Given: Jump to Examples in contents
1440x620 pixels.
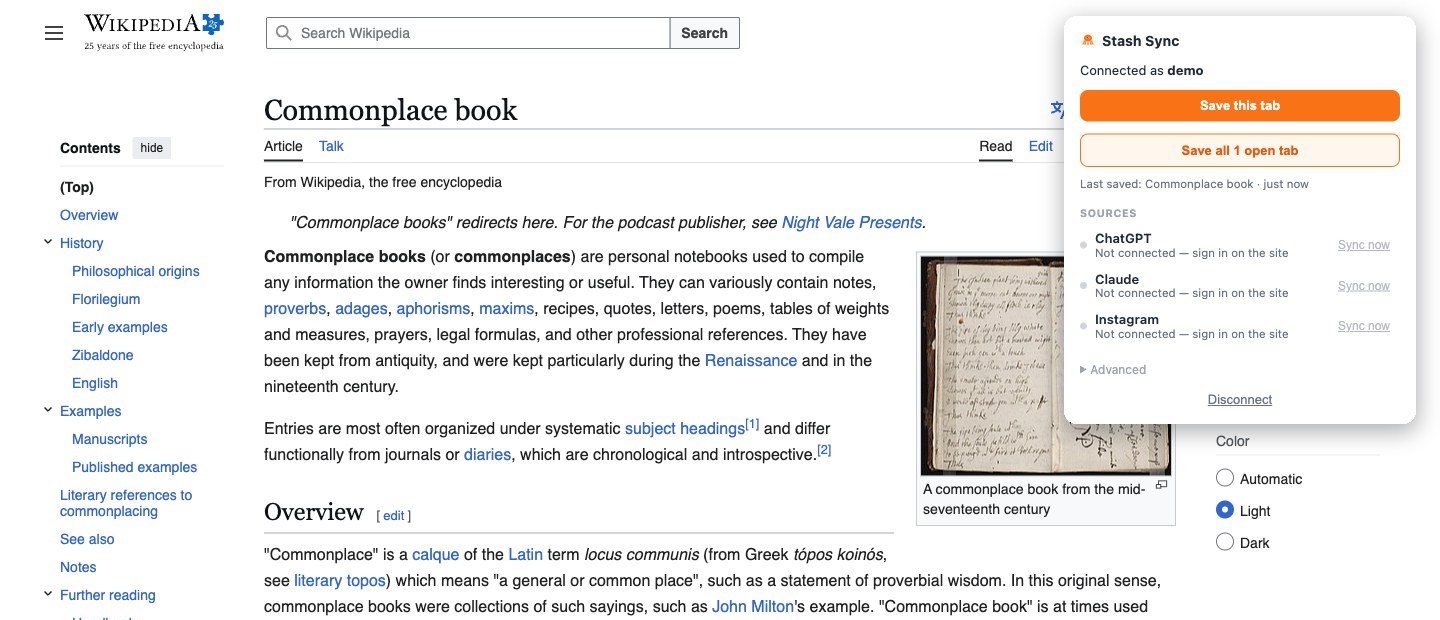Looking at the screenshot, I should (90, 411).
